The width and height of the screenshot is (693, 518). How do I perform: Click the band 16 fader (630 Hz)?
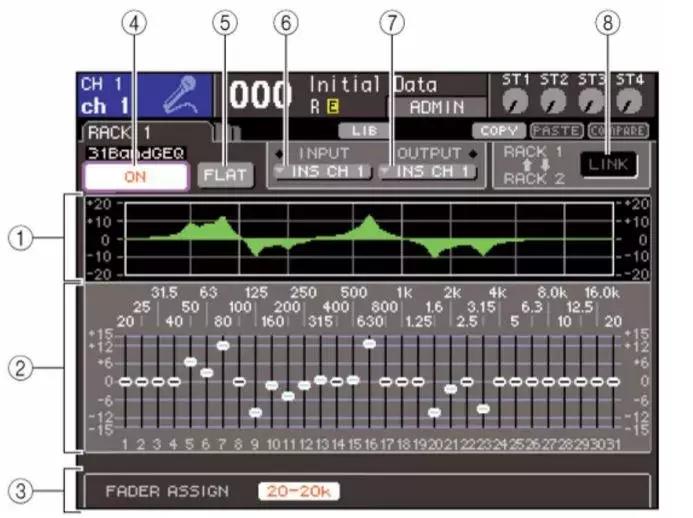pyautogui.click(x=369, y=344)
